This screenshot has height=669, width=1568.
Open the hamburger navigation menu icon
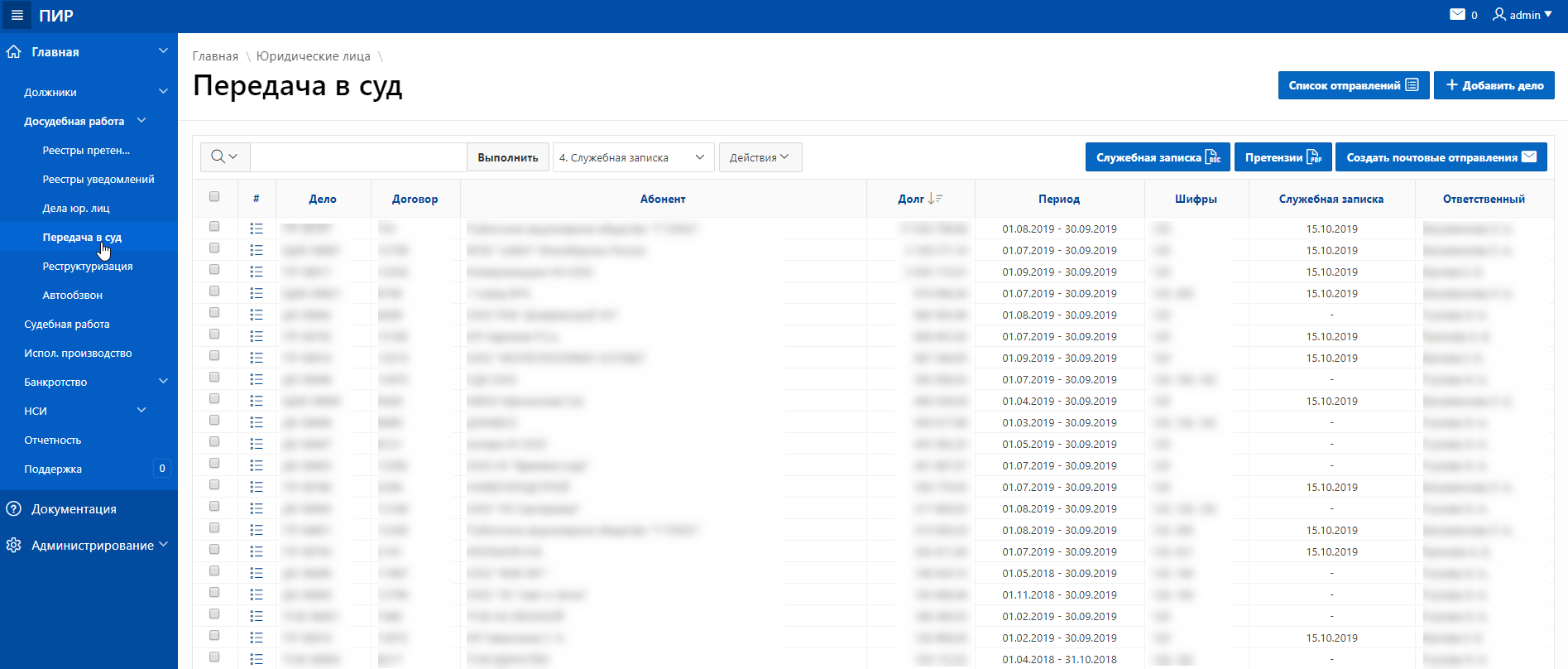point(17,15)
